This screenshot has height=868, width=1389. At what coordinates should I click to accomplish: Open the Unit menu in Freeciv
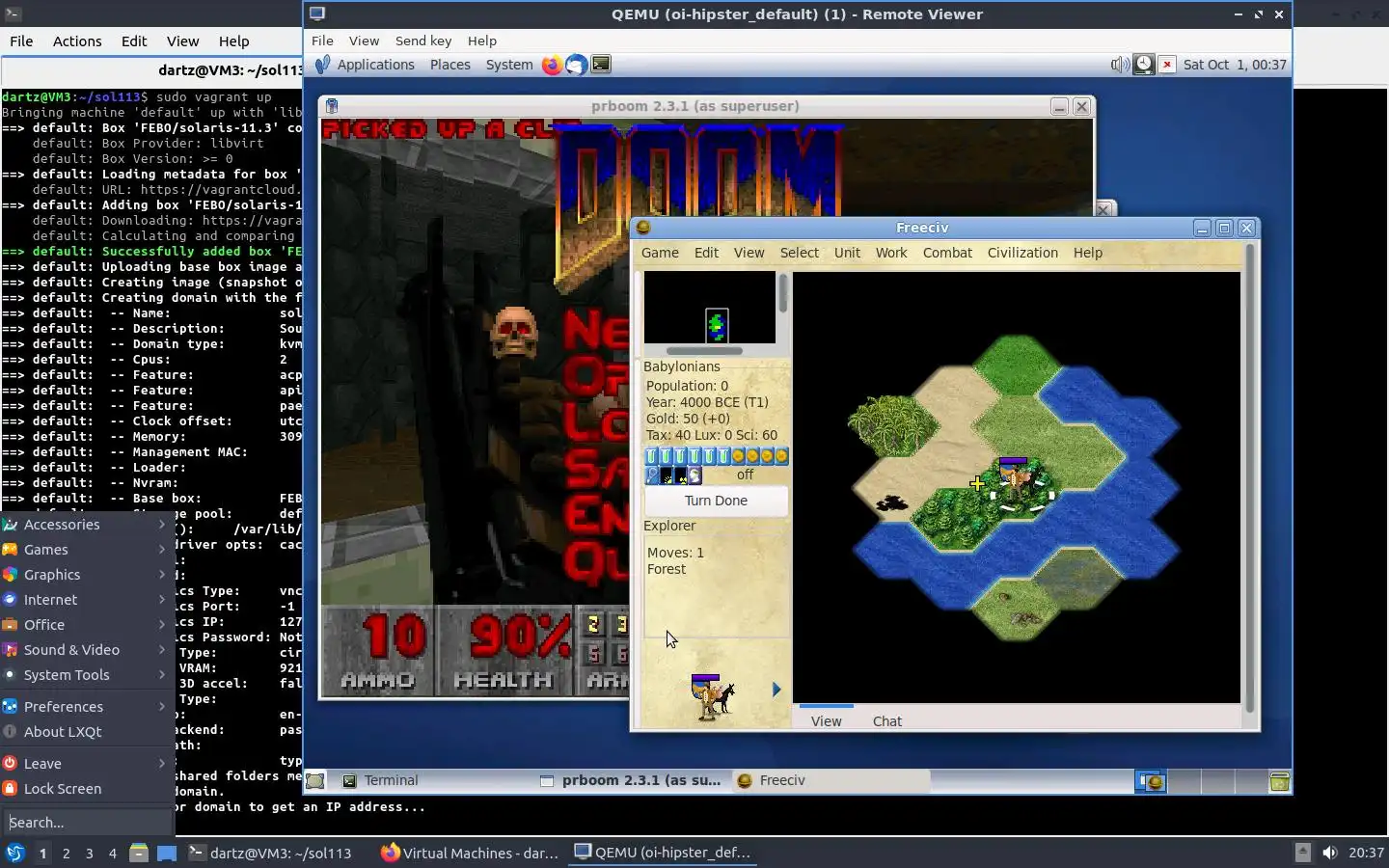tap(847, 253)
